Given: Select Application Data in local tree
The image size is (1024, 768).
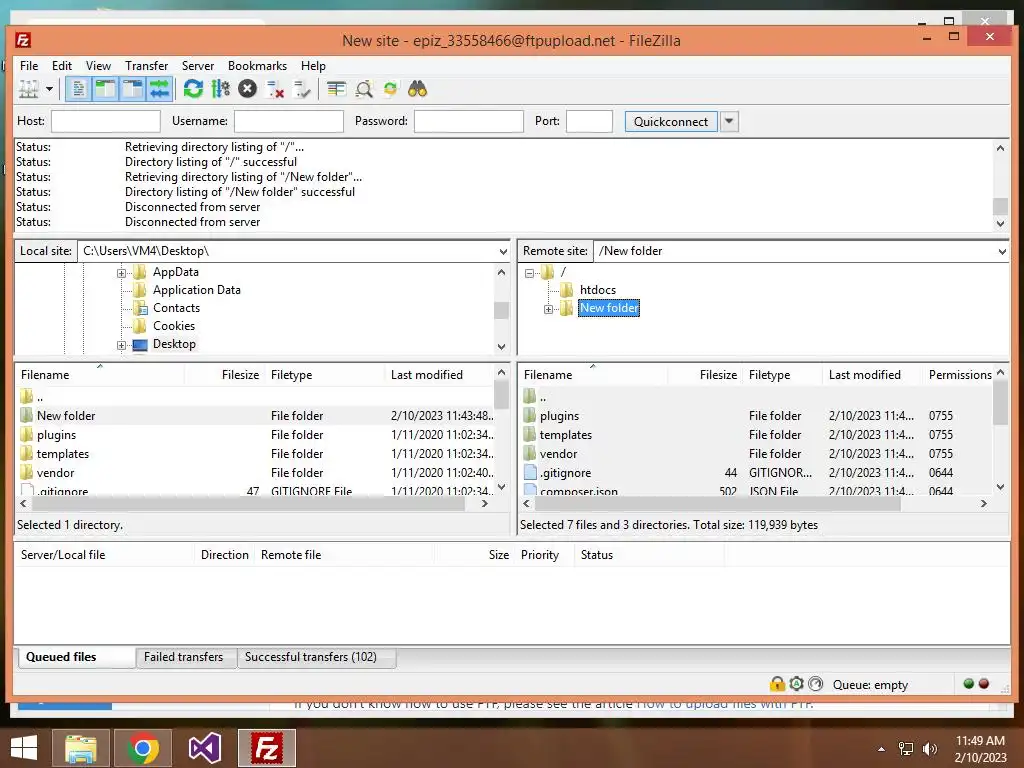Looking at the screenshot, I should pos(197,290).
